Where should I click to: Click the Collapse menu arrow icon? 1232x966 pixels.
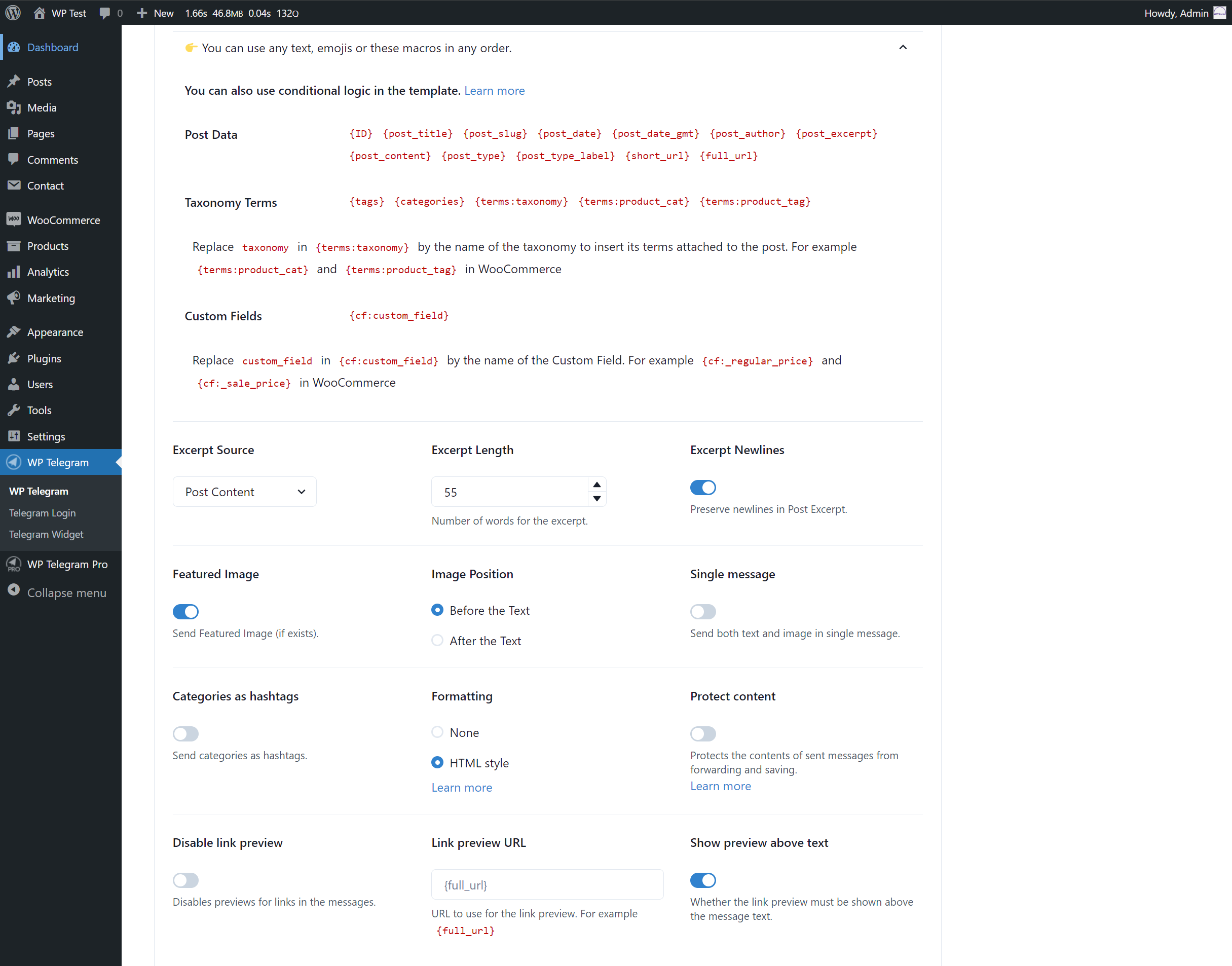(14, 590)
